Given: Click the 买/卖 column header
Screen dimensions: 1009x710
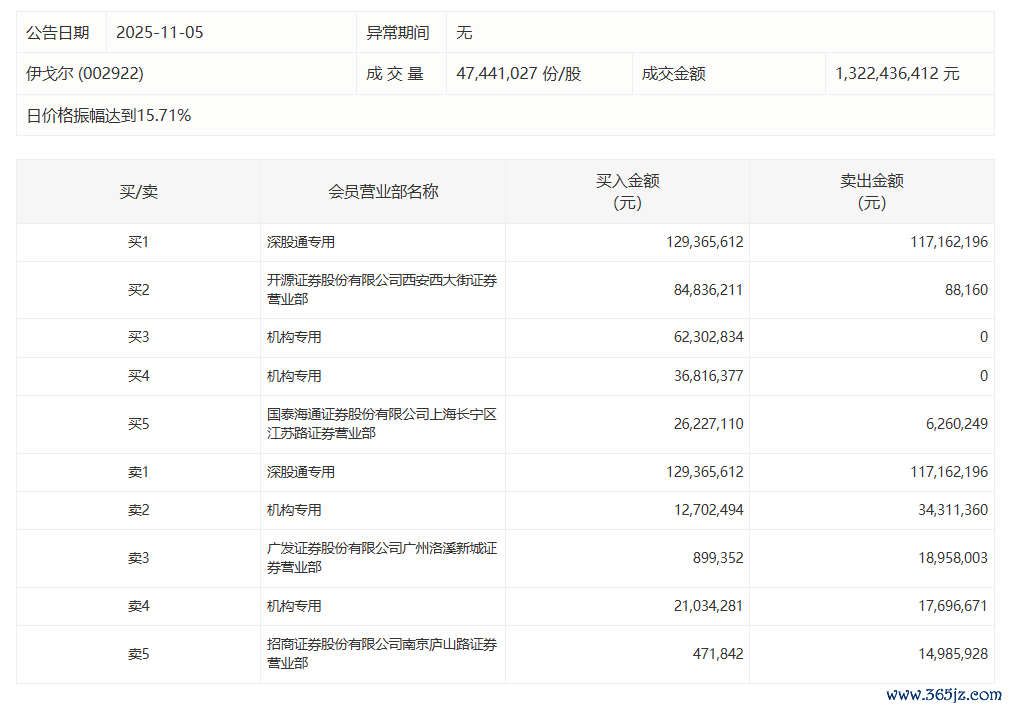Looking at the screenshot, I should [138, 191].
